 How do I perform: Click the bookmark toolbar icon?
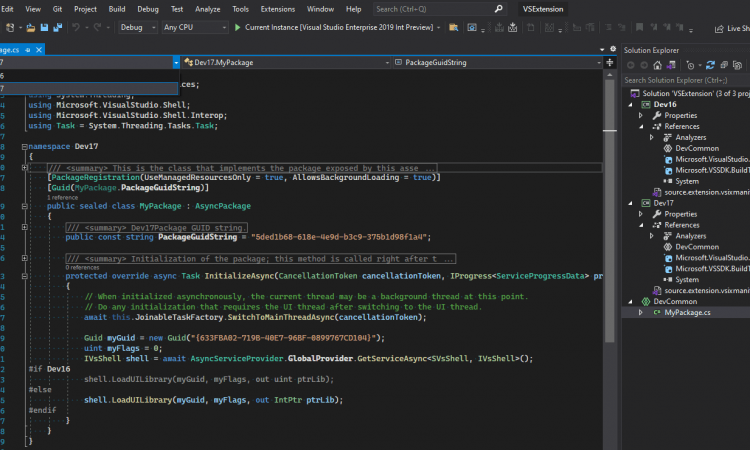pos(639,27)
